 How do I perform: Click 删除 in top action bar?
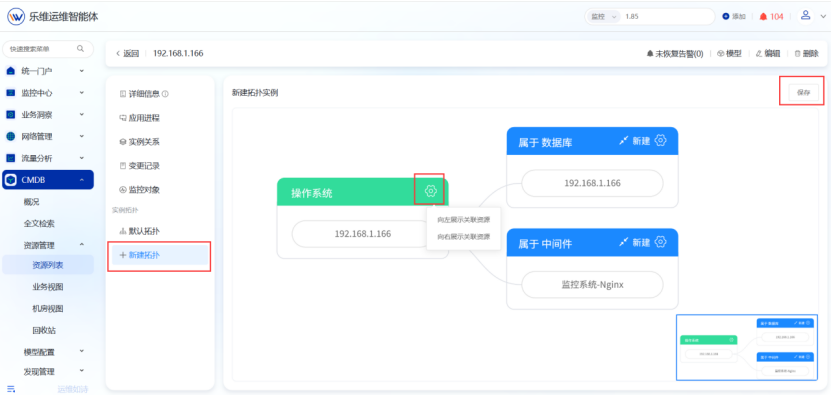point(806,54)
